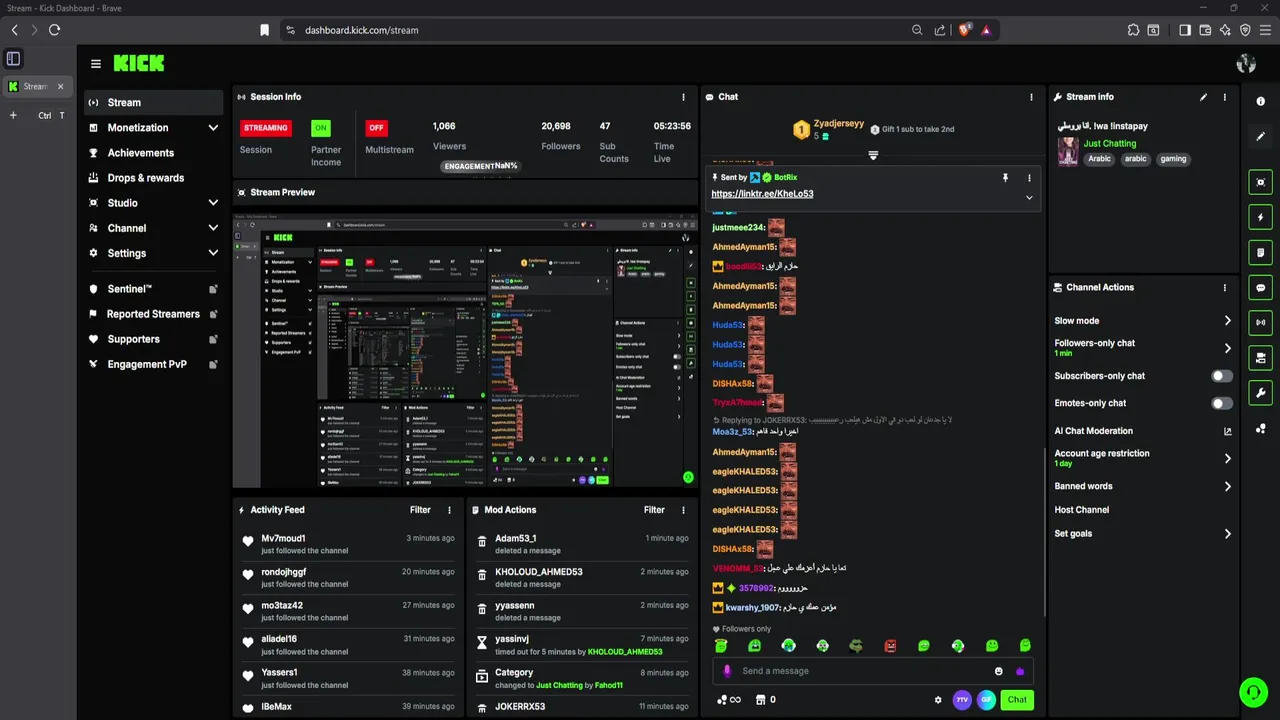Click the purple microphone in chat input
Image resolution: width=1280 pixels, height=720 pixels.
click(x=727, y=671)
